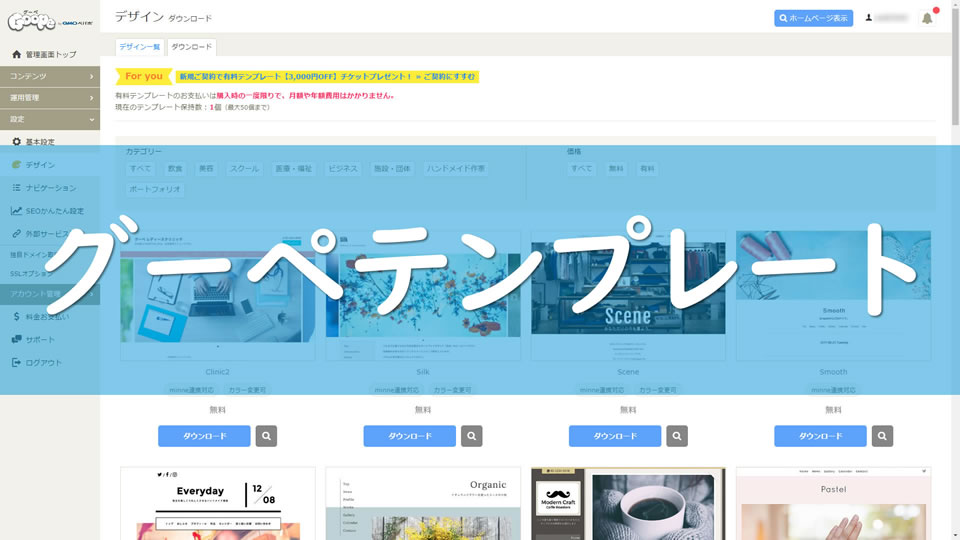Follow the ご契約にすすむ link
The width and height of the screenshot is (960, 540).
point(448,77)
